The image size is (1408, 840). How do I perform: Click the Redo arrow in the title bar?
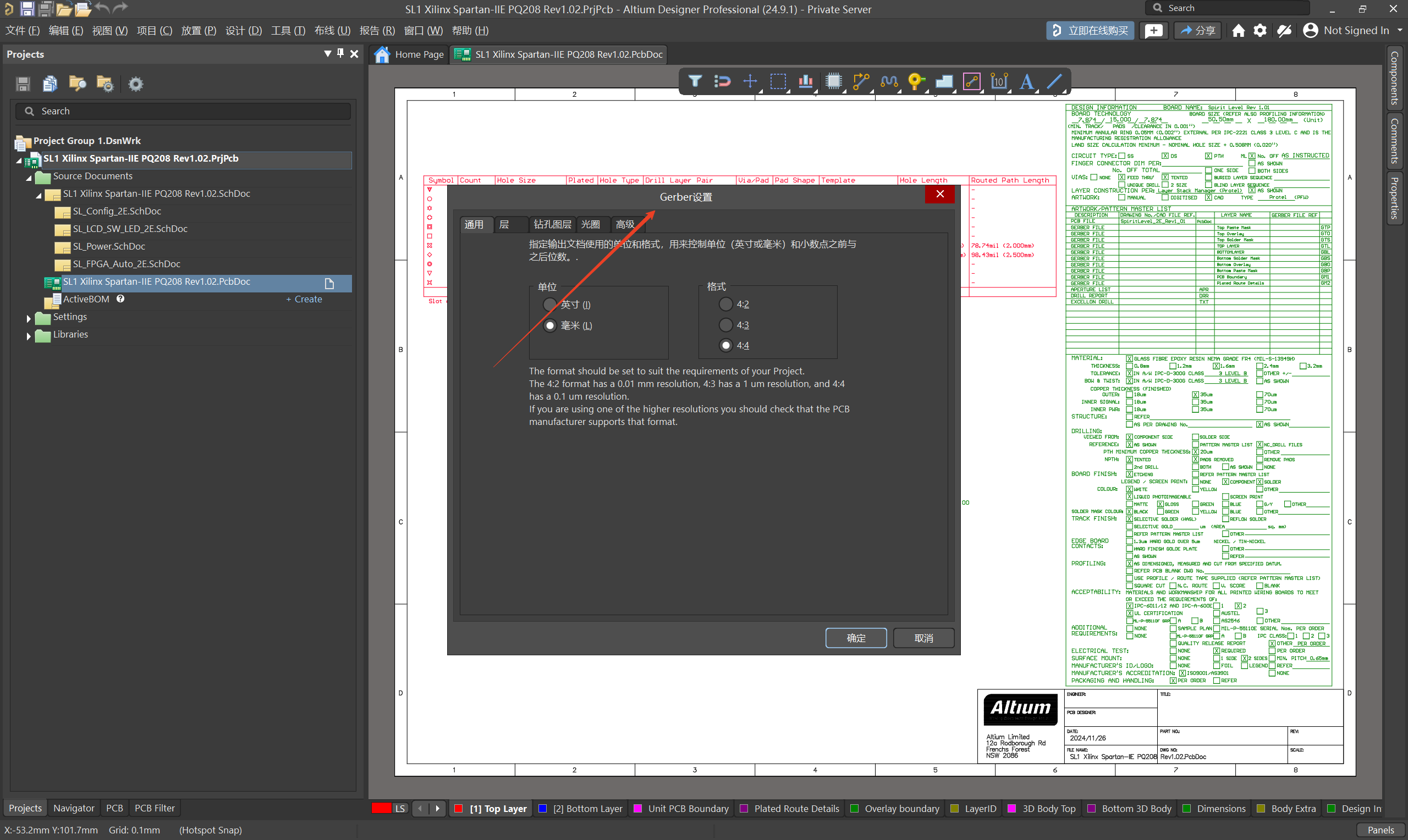click(x=120, y=8)
